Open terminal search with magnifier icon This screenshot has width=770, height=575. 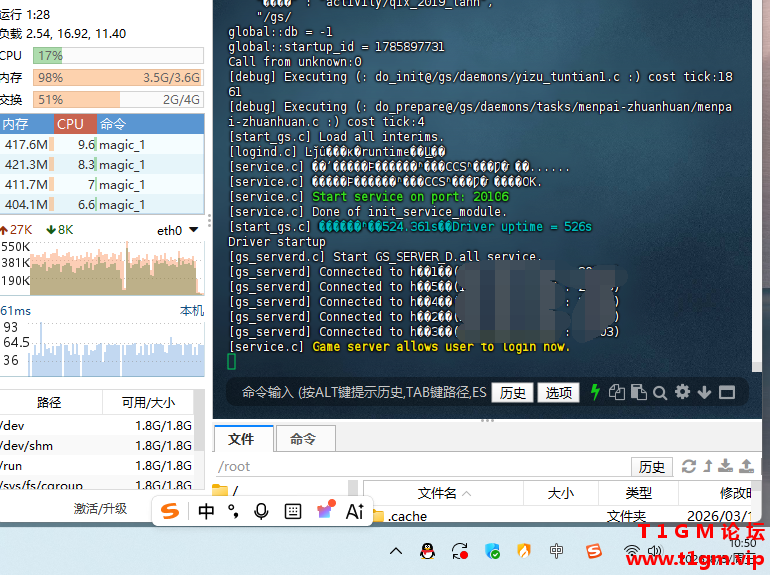pos(660,392)
